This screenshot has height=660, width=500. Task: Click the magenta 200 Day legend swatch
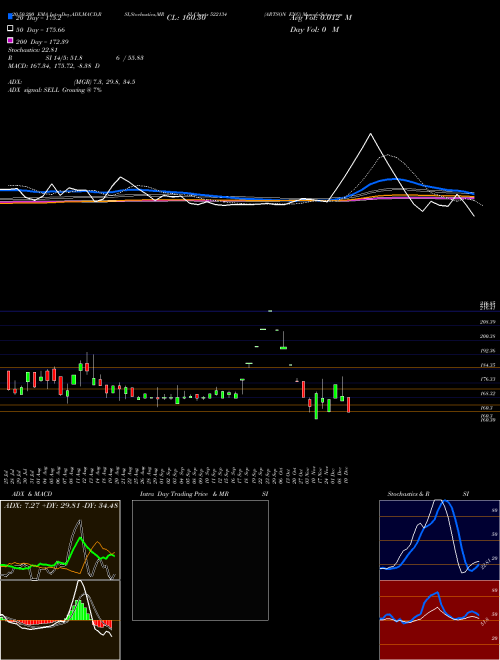[10, 40]
